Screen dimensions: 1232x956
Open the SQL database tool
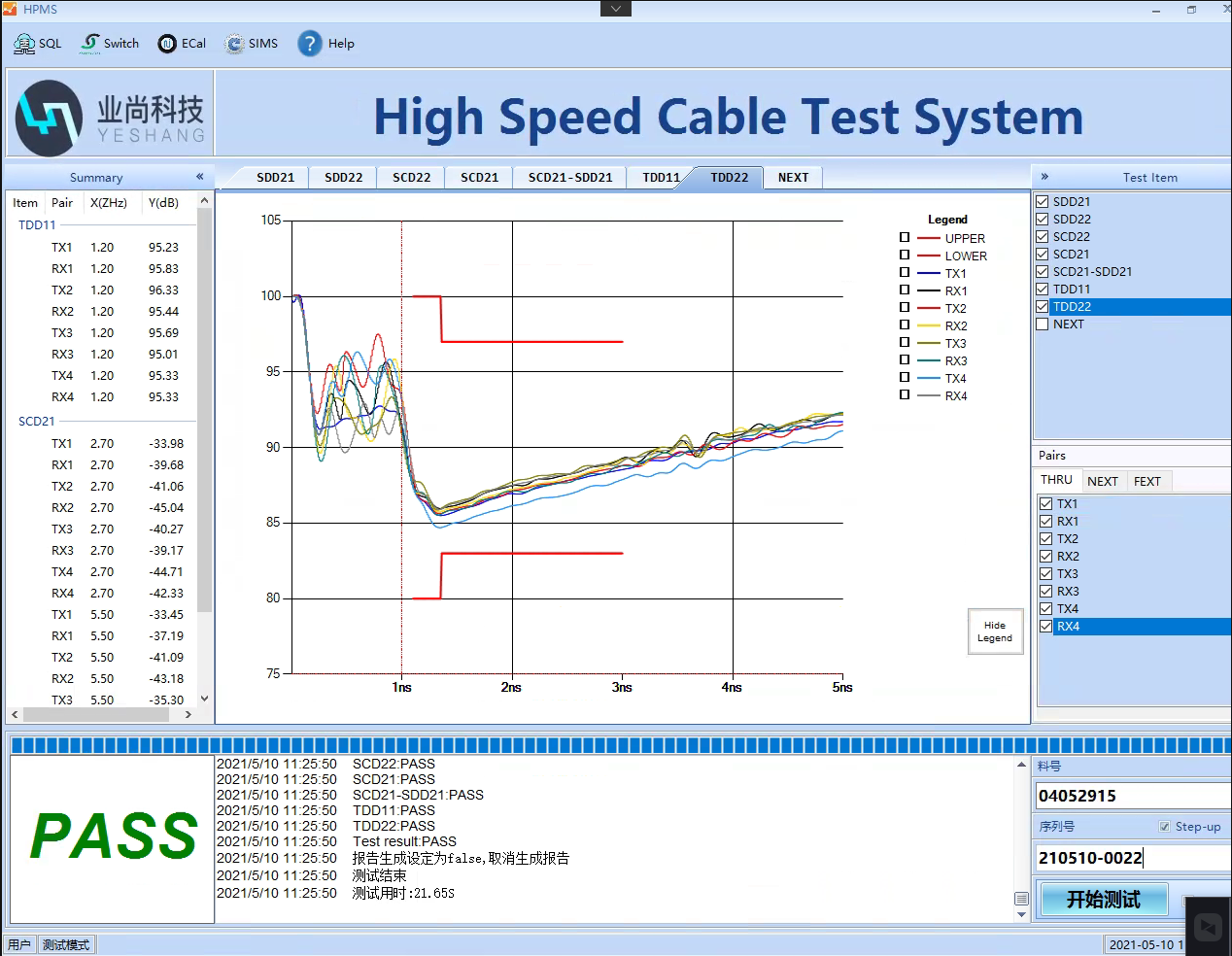[x=38, y=44]
